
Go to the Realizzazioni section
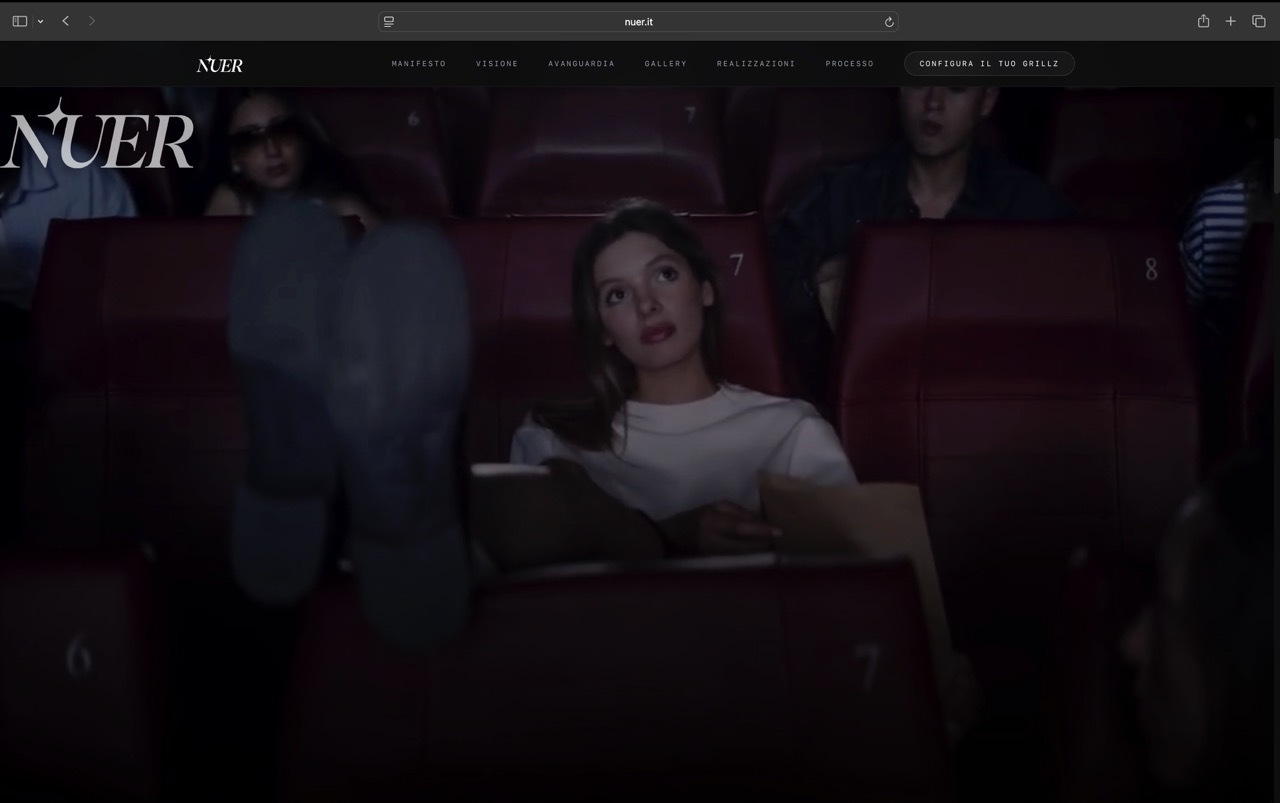click(756, 64)
